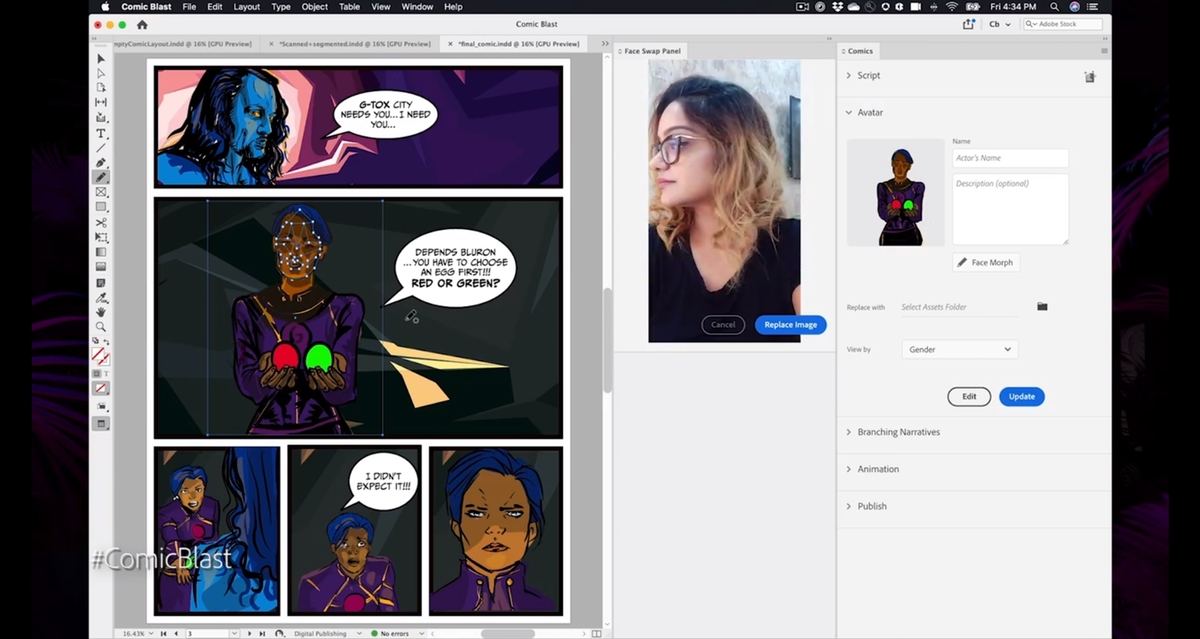Image resolution: width=1200 pixels, height=639 pixels.
Task: Select the Gradient Swatch tool
Action: (x=101, y=252)
